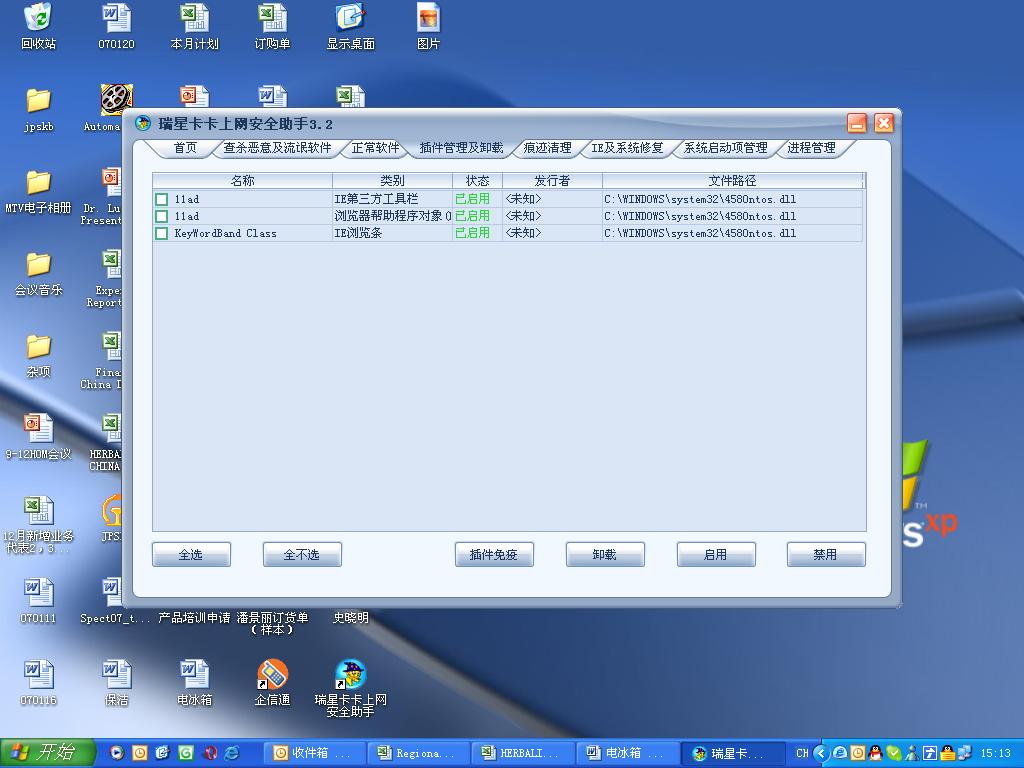Check the KeyWordBand Class checkbox
The image size is (1024, 768).
[x=161, y=233]
